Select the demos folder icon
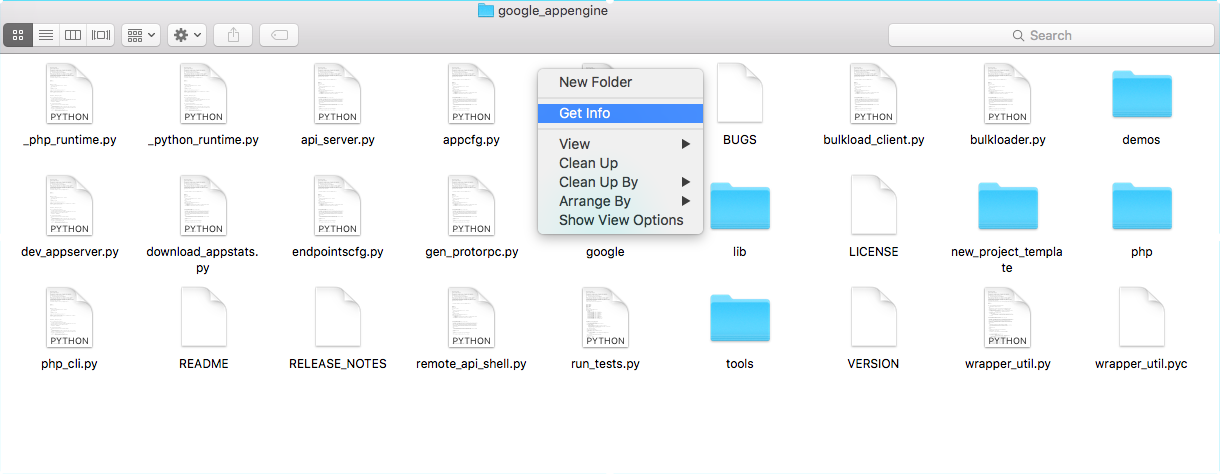 (1142, 94)
